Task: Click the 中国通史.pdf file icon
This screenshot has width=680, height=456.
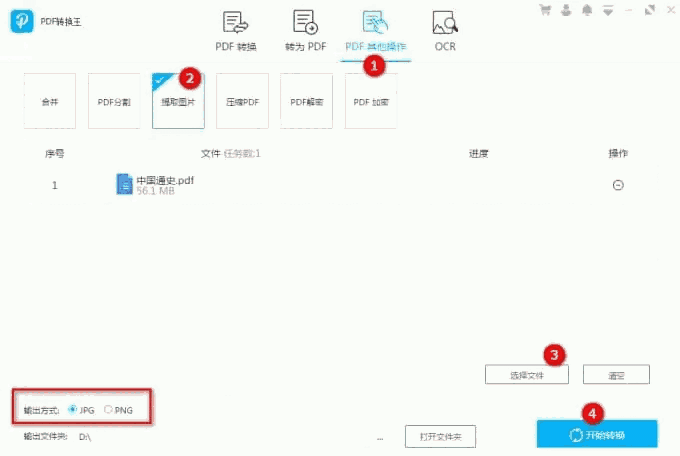Action: [x=124, y=184]
